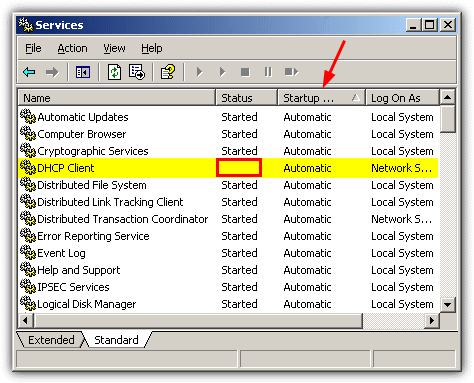Screen dimensions: 474x383
Task: Sort by the Startup Type column header
Action: click(x=322, y=98)
